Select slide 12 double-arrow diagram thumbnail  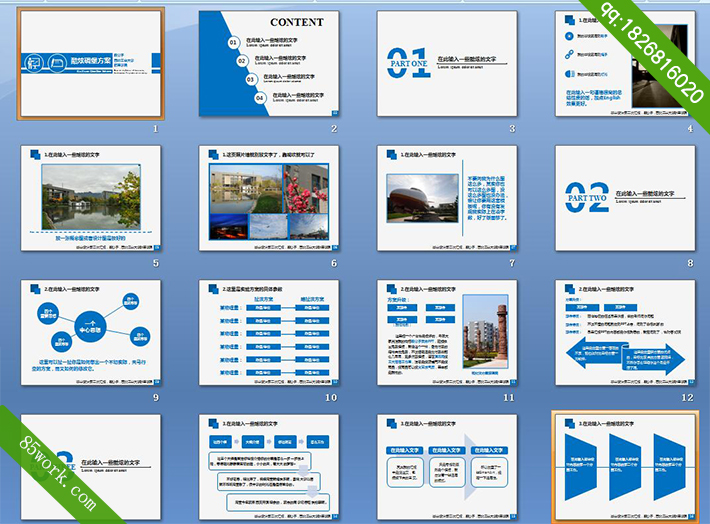[625, 332]
